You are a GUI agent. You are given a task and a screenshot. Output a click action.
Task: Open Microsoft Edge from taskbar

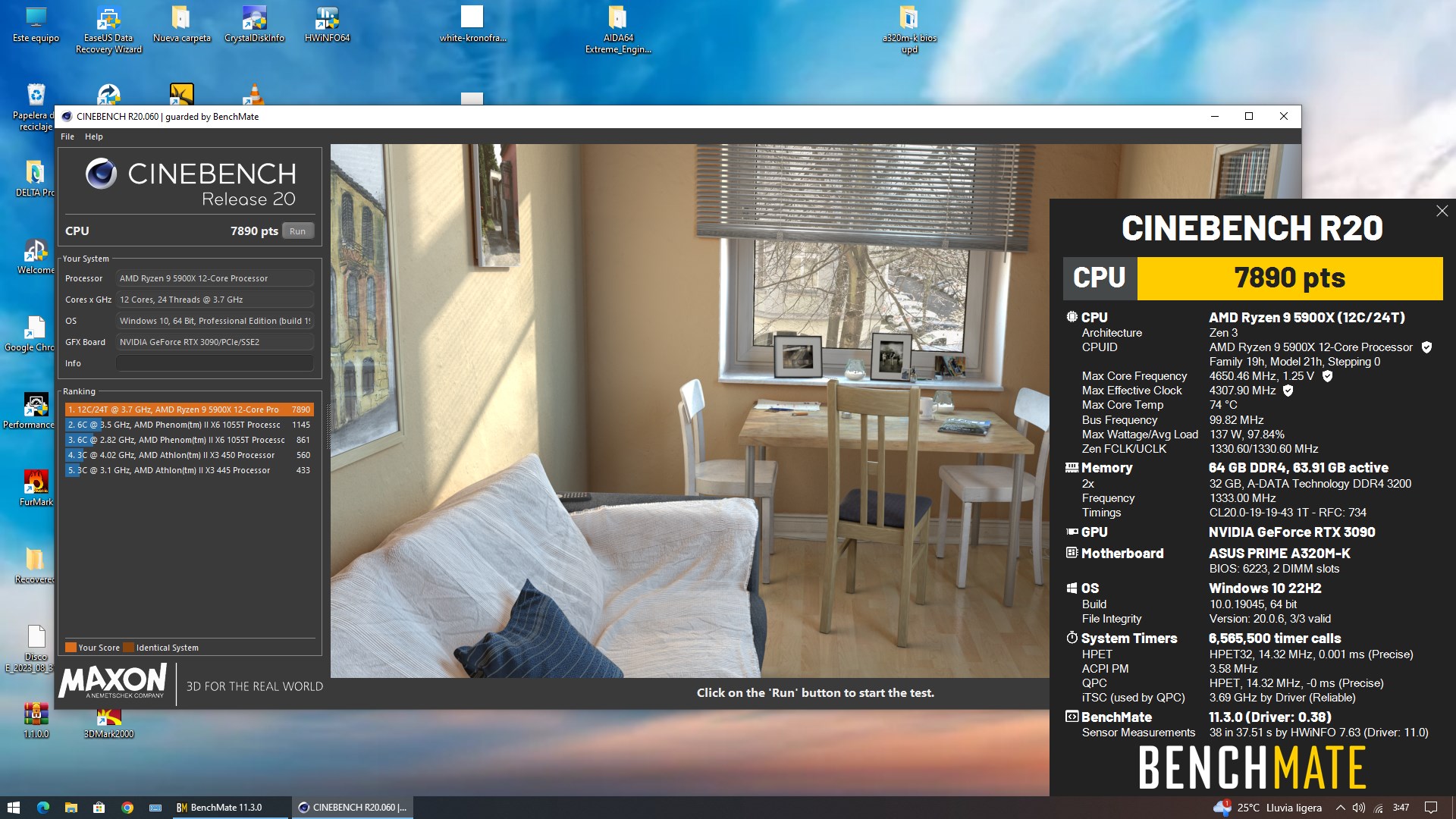pyautogui.click(x=42, y=808)
